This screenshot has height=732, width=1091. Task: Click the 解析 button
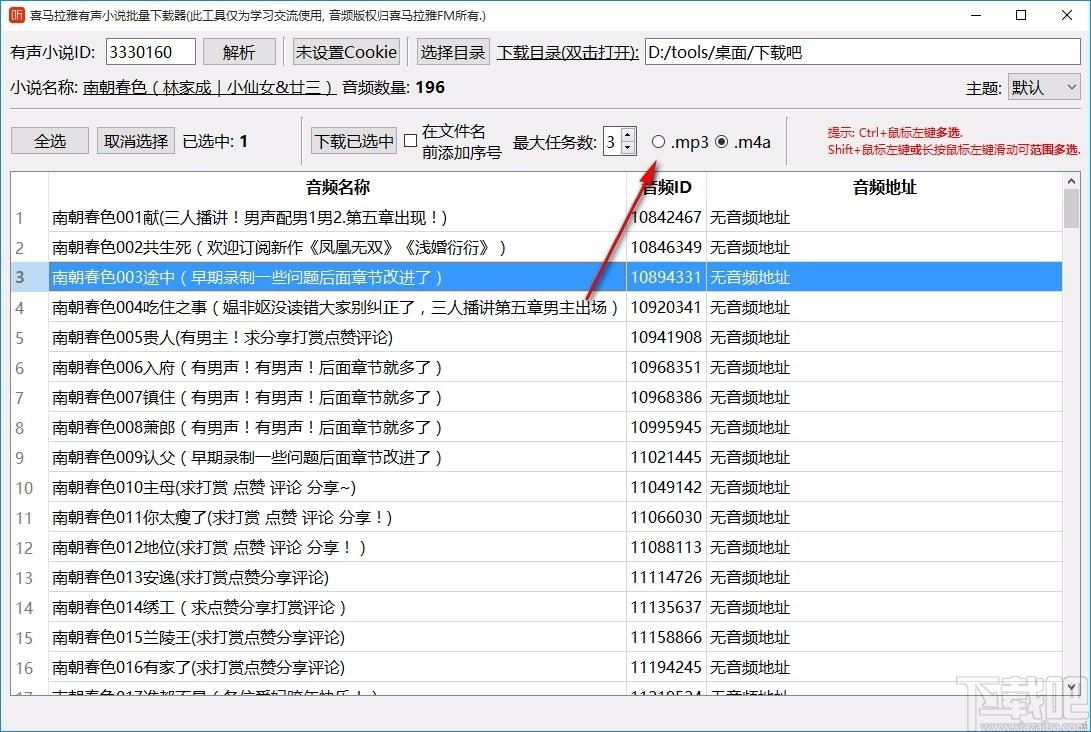[239, 52]
